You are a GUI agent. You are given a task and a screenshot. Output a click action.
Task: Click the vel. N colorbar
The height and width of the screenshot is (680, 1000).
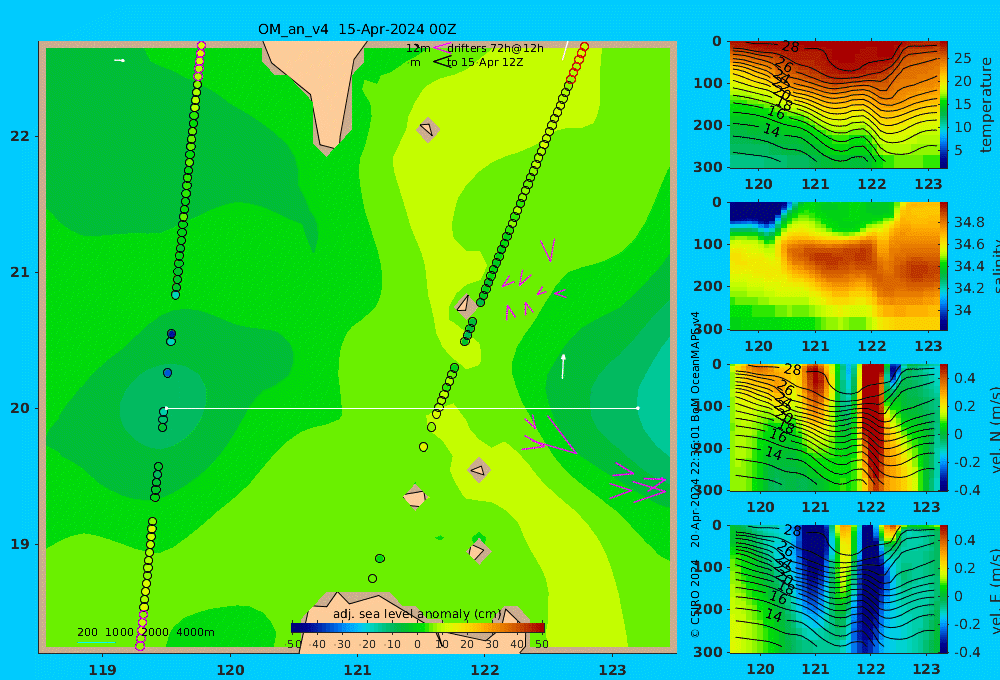point(944,427)
